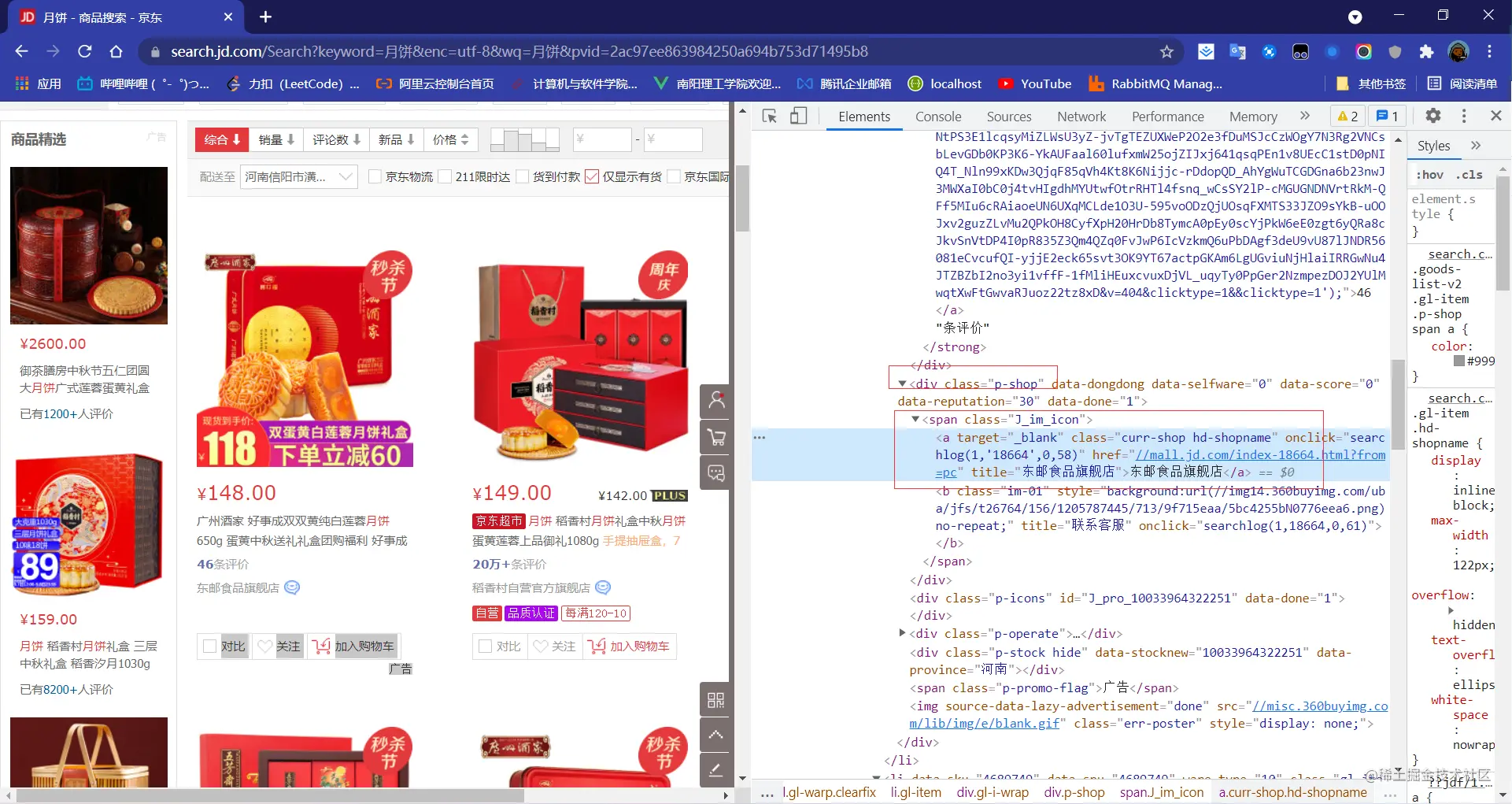Click 关注 for the ¥148.00 product
The height and width of the screenshot is (804, 1512).
[x=279, y=647]
